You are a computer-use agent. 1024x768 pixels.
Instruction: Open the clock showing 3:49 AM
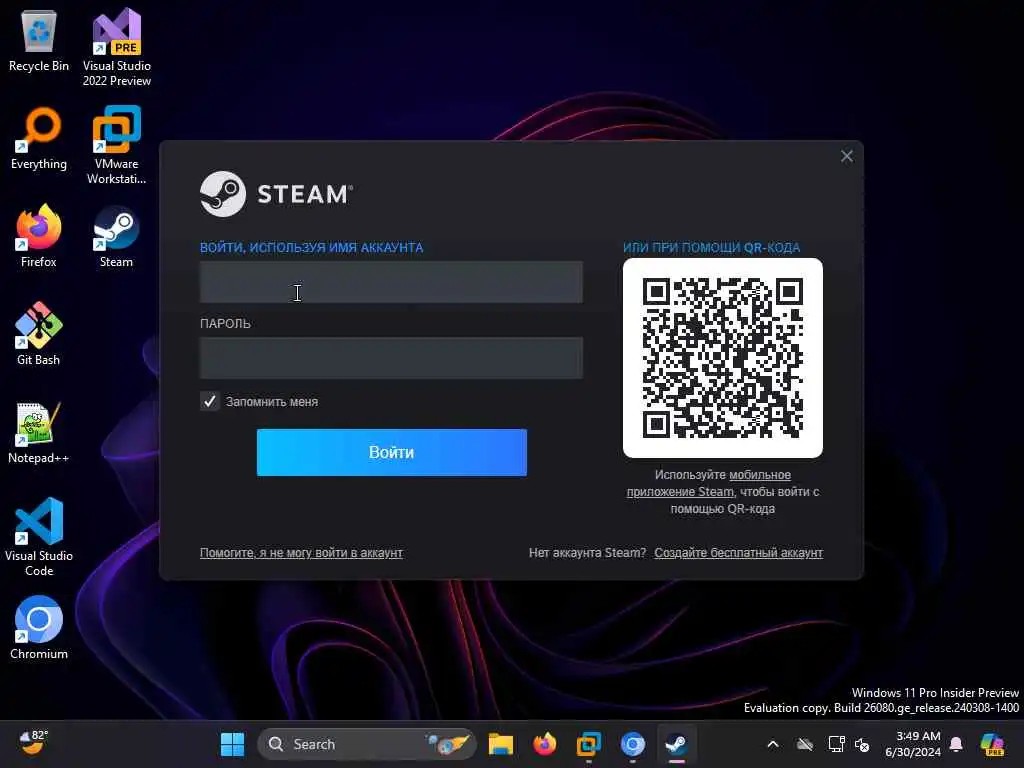tap(914, 744)
